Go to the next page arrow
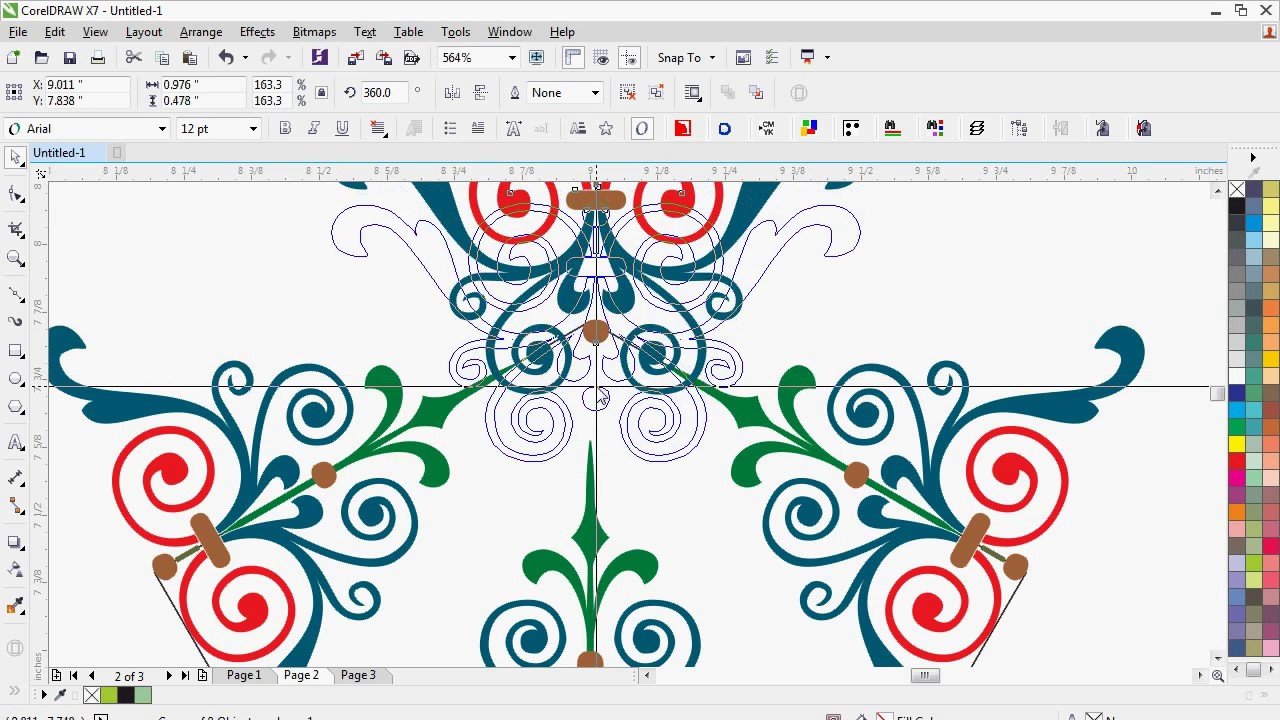1280x720 pixels. (x=169, y=676)
